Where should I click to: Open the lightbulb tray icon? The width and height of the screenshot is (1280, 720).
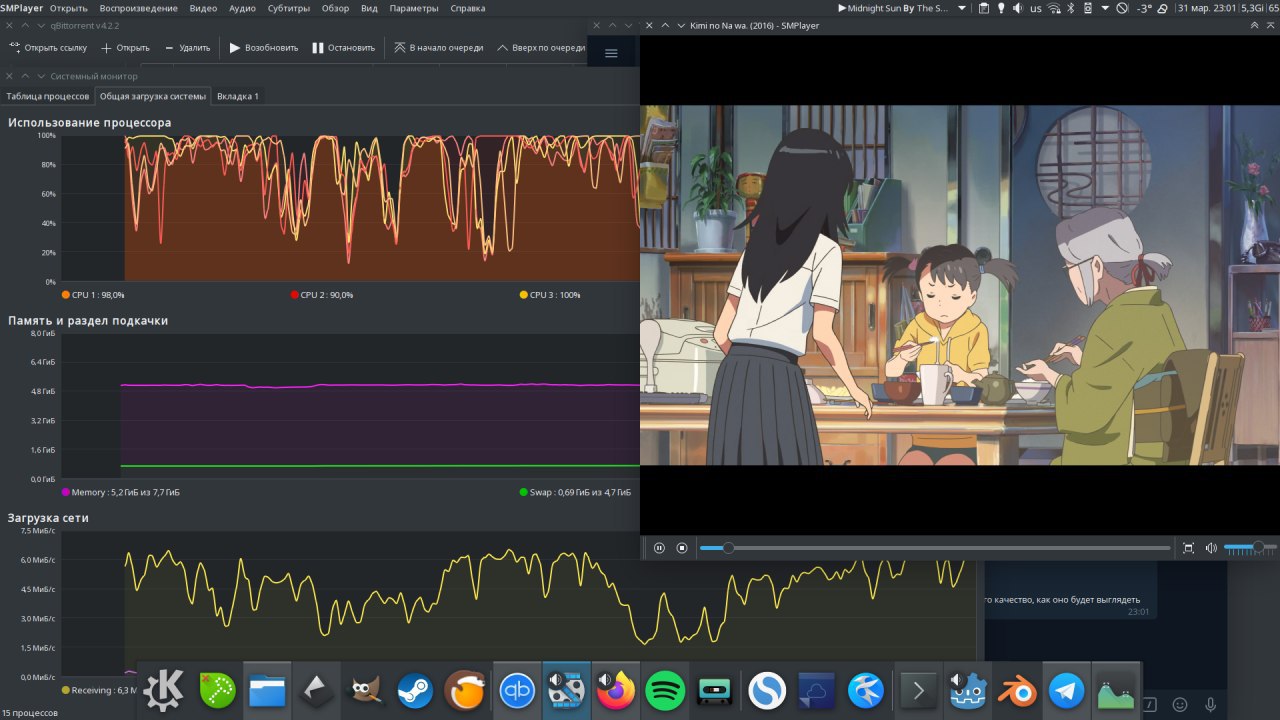tap(1000, 8)
